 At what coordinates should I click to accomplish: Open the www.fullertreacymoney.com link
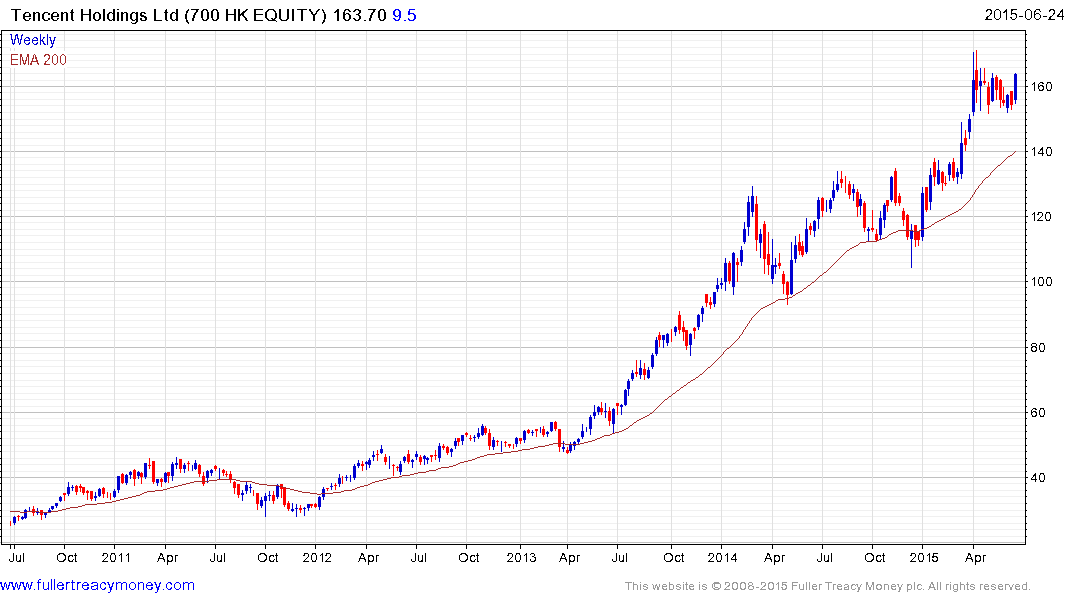pos(97,585)
